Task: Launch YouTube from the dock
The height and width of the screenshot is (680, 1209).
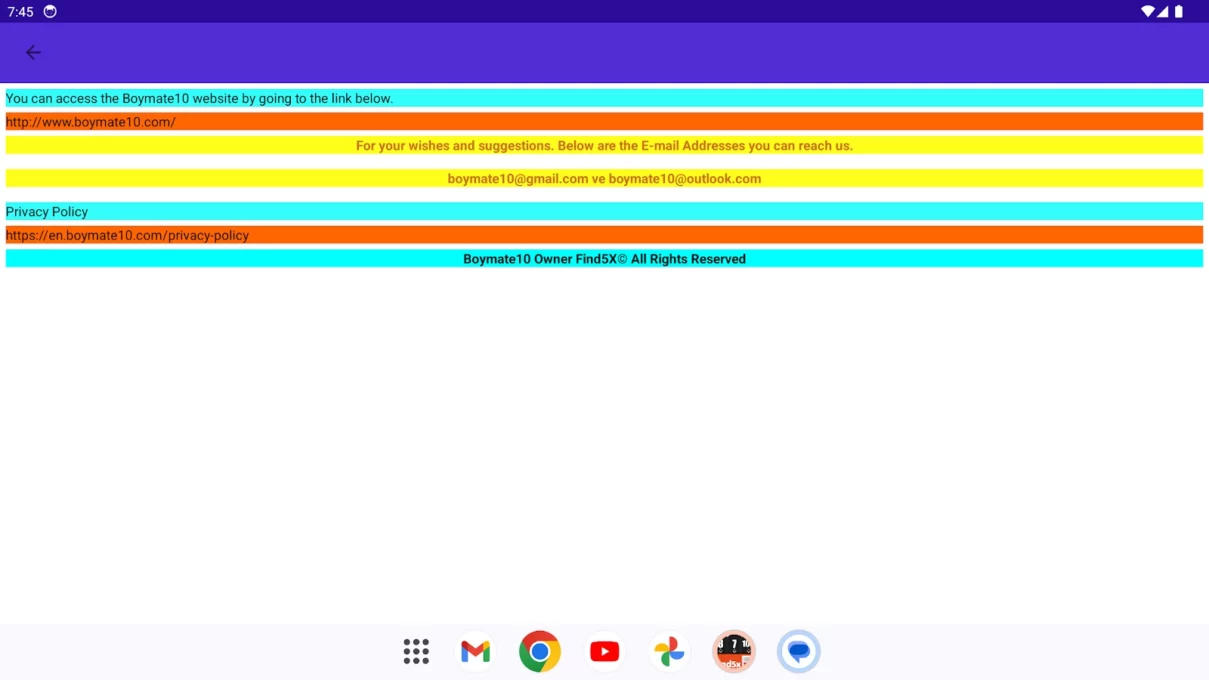Action: pyautogui.click(x=604, y=651)
